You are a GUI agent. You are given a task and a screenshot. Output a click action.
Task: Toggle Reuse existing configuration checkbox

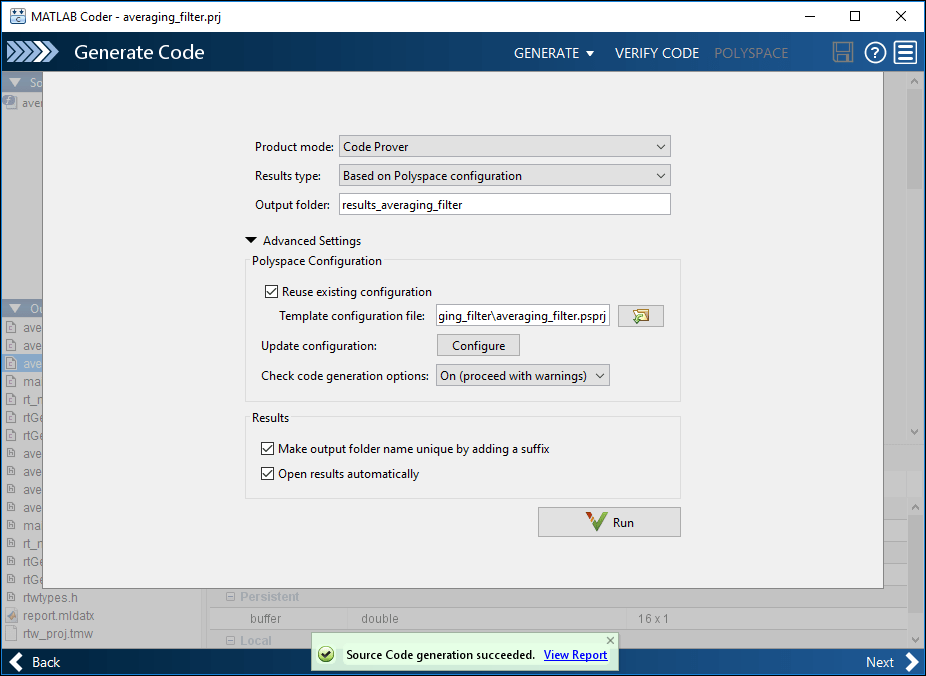point(271,292)
